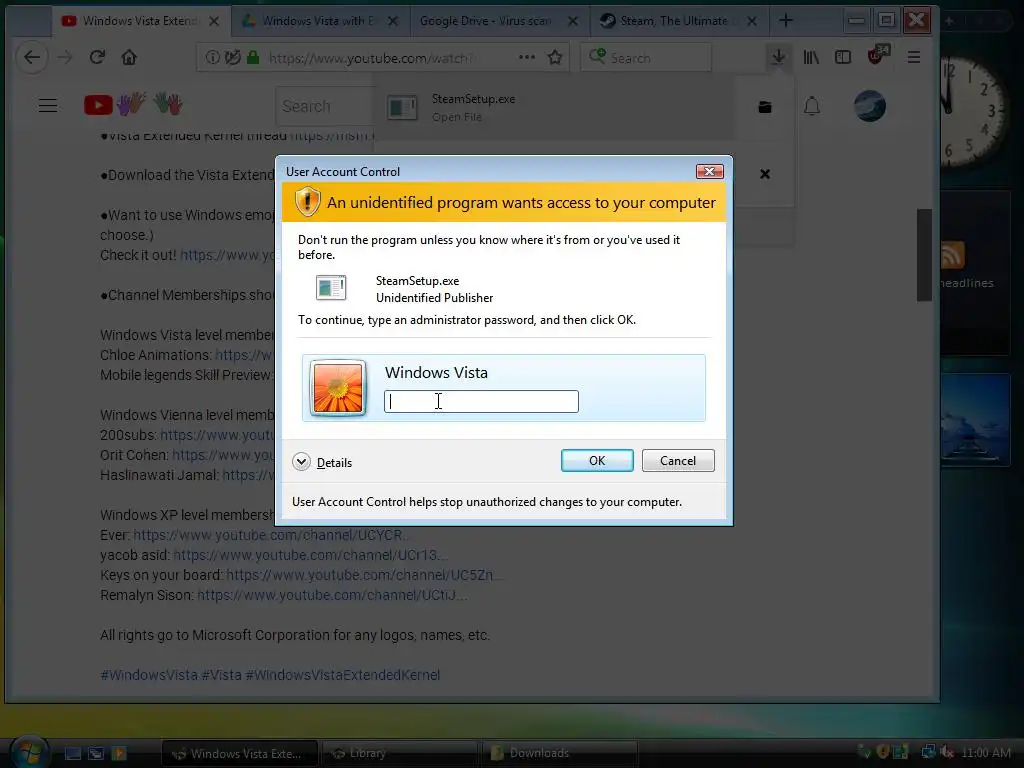This screenshot has height=768, width=1024.
Task: Open the #WindowsVistaExtendedKernel hashtag link
Action: (x=342, y=675)
